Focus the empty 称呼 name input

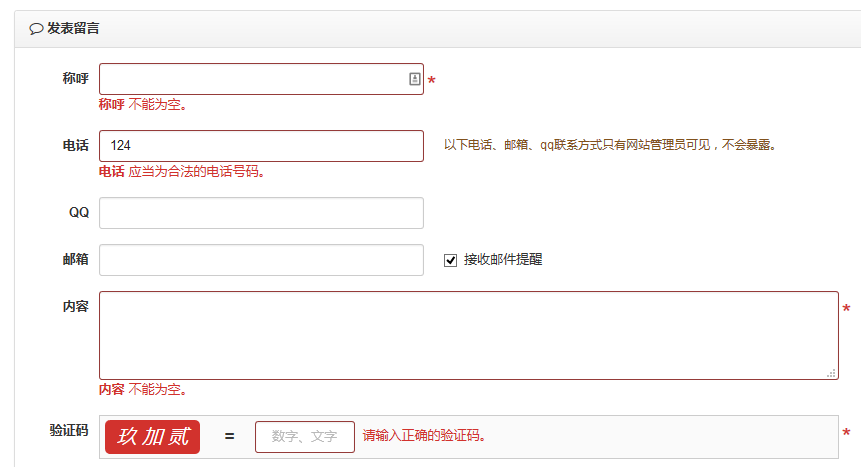pyautogui.click(x=250, y=79)
